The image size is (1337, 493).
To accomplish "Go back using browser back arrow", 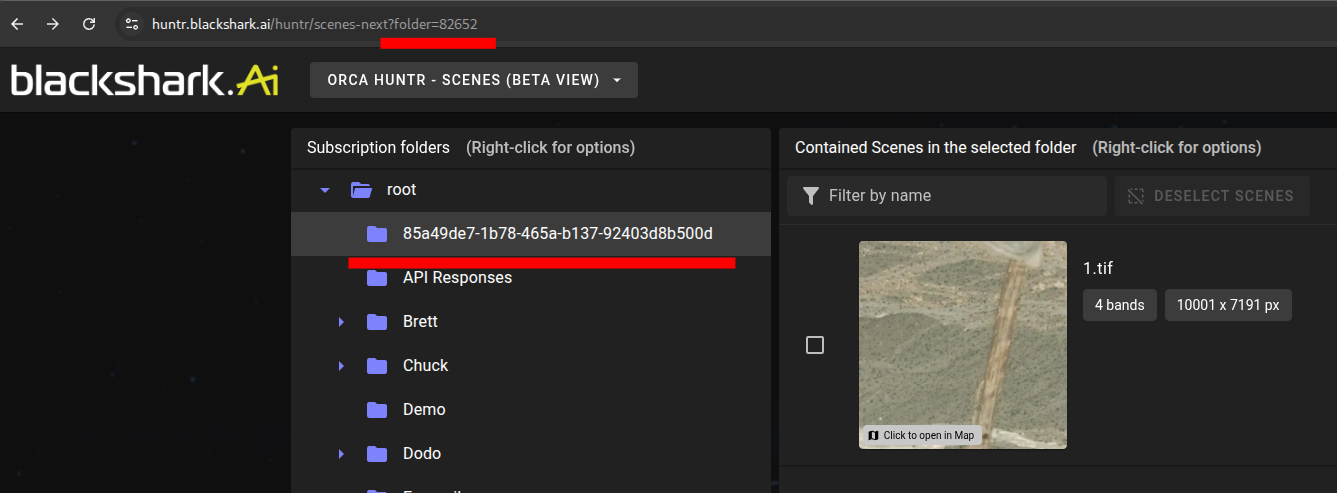I will (17, 24).
